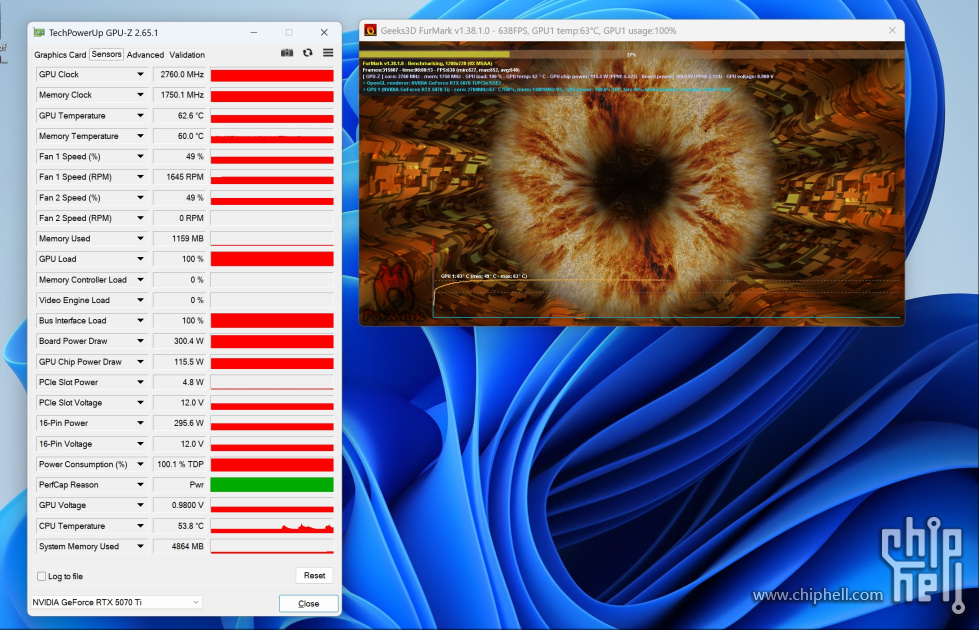Open the Memory Controller Load dropdown

(140, 280)
